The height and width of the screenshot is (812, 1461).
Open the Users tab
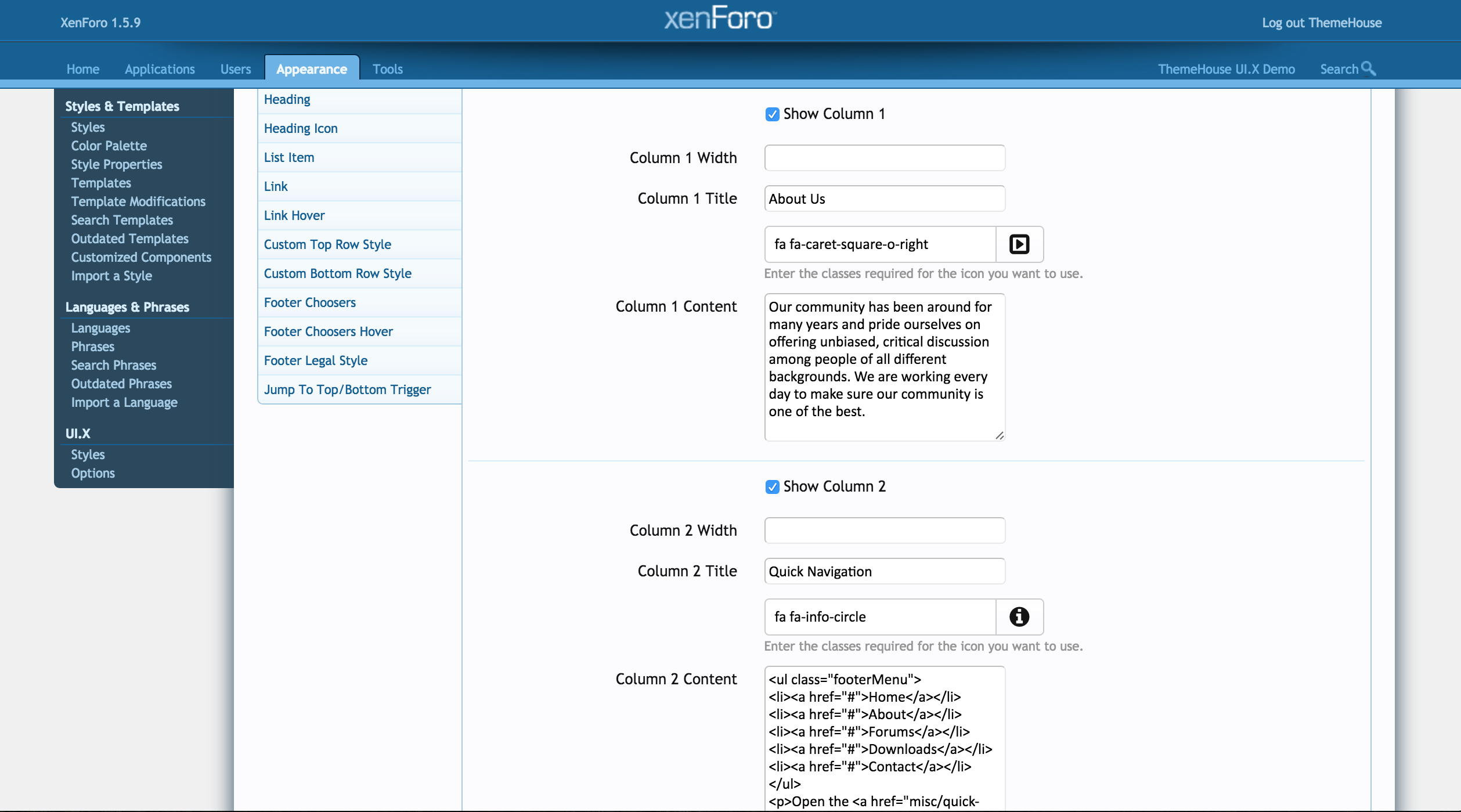(236, 69)
